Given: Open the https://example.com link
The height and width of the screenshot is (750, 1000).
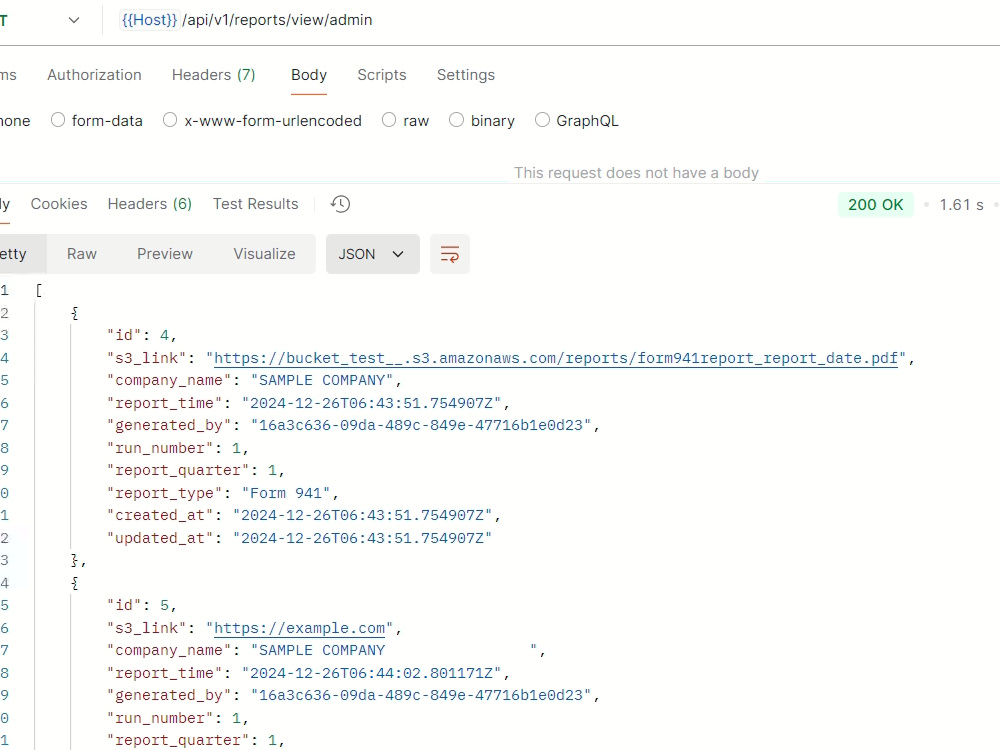Looking at the screenshot, I should (x=299, y=628).
